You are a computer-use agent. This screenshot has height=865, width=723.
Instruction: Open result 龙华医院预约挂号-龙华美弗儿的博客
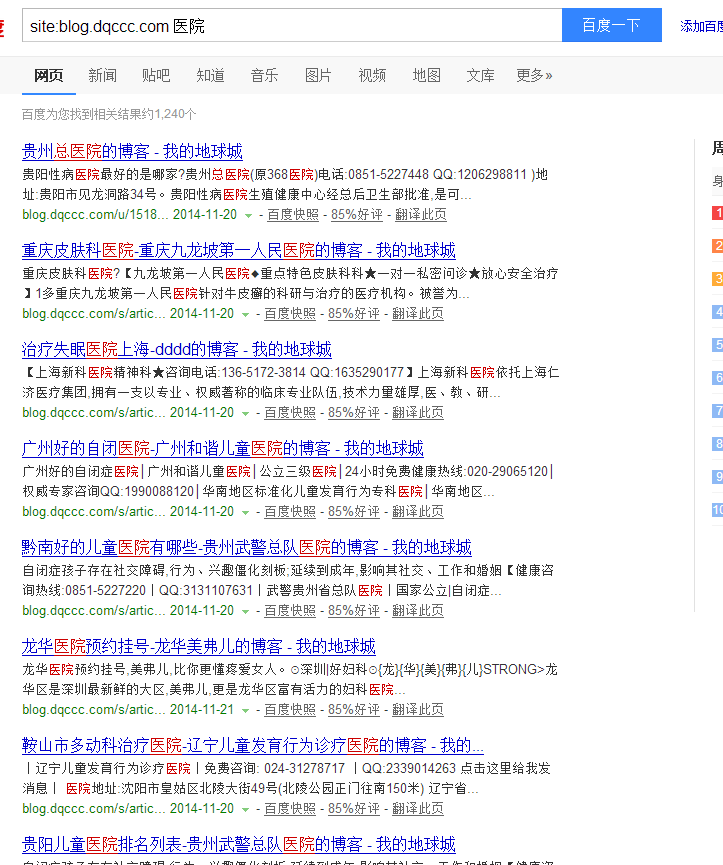[x=199, y=646]
